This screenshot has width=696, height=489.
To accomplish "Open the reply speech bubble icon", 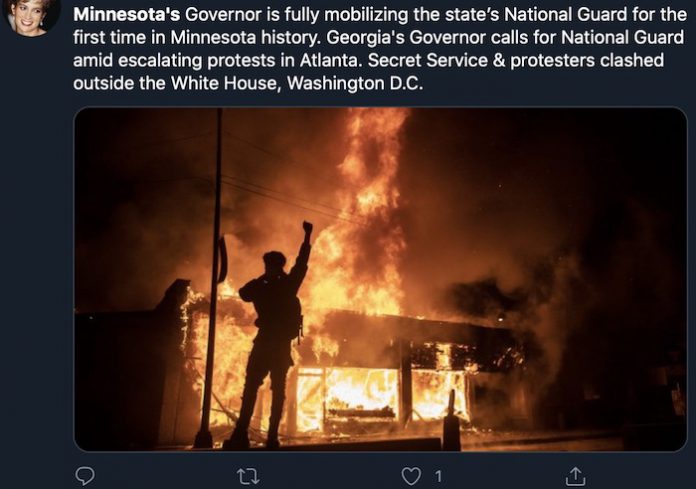I will pos(85,476).
